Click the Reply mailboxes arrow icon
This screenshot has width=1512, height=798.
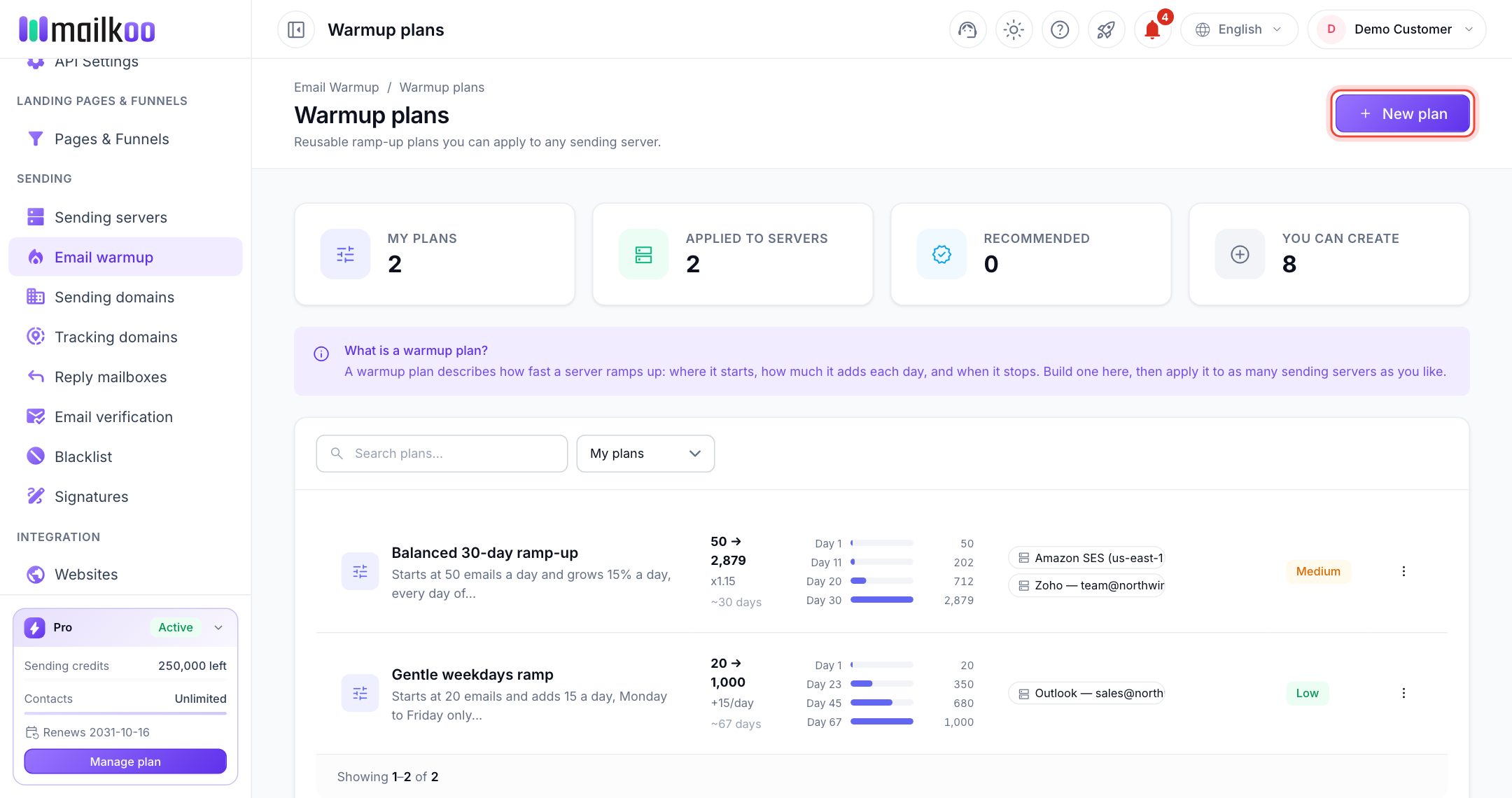(36, 377)
